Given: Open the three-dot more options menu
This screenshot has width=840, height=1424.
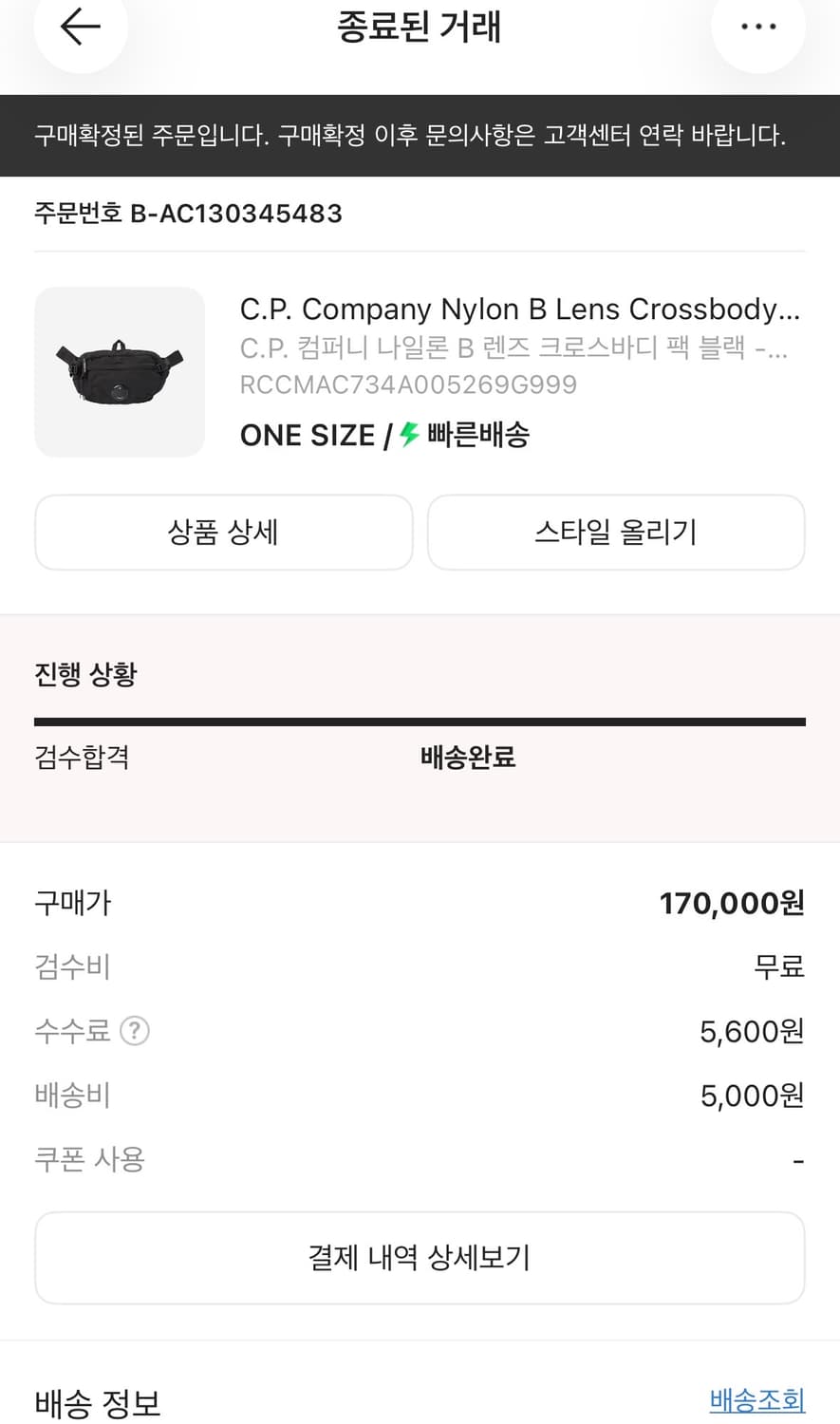Looking at the screenshot, I should [x=757, y=27].
